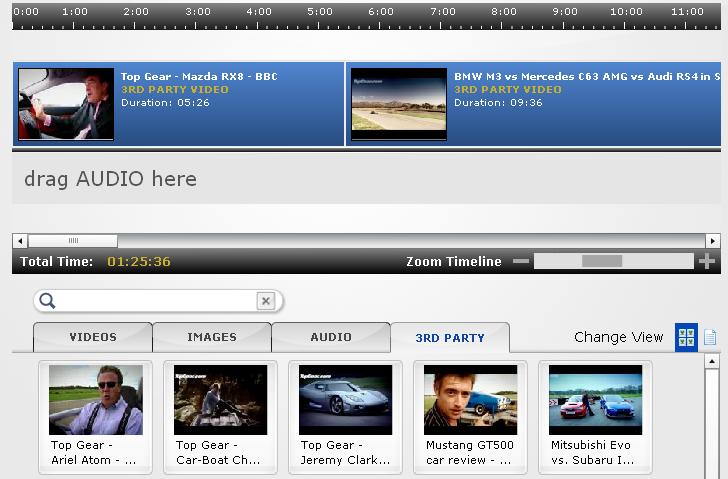728x479 pixels.
Task: Select Mustang GT500 car review video
Action: tap(470, 417)
